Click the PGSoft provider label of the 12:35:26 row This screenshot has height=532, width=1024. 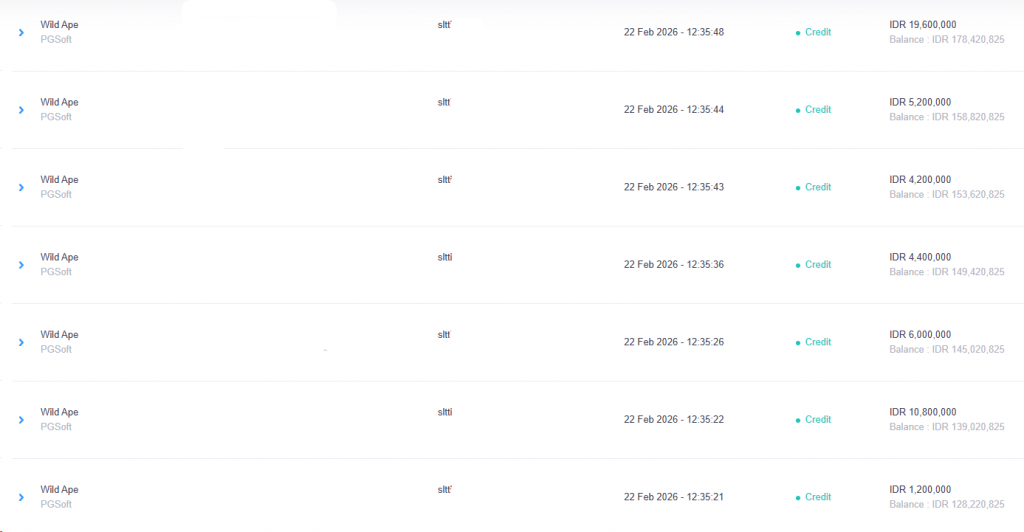pyautogui.click(x=56, y=350)
